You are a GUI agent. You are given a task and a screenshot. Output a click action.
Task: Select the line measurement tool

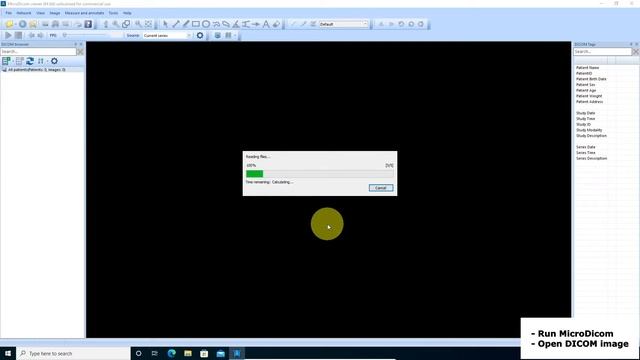[x=176, y=24]
